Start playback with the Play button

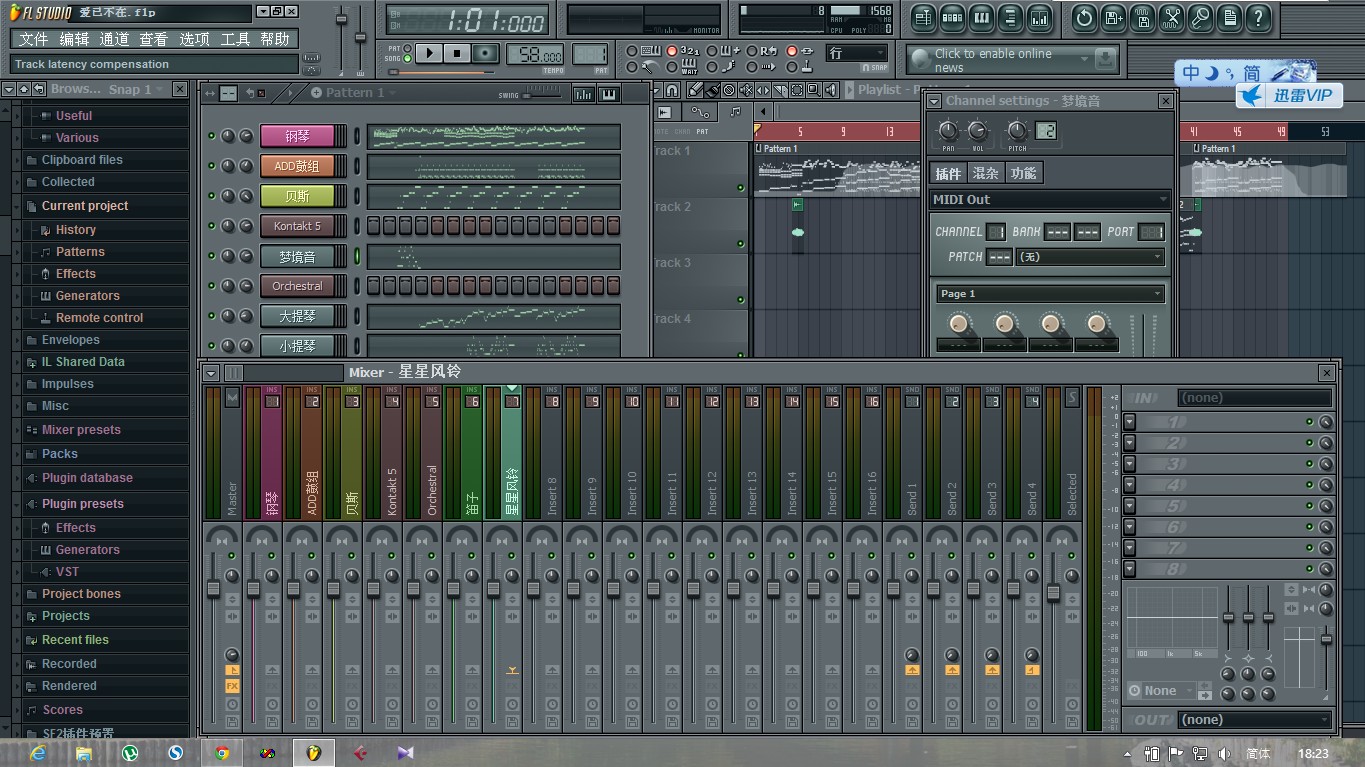tap(429, 53)
